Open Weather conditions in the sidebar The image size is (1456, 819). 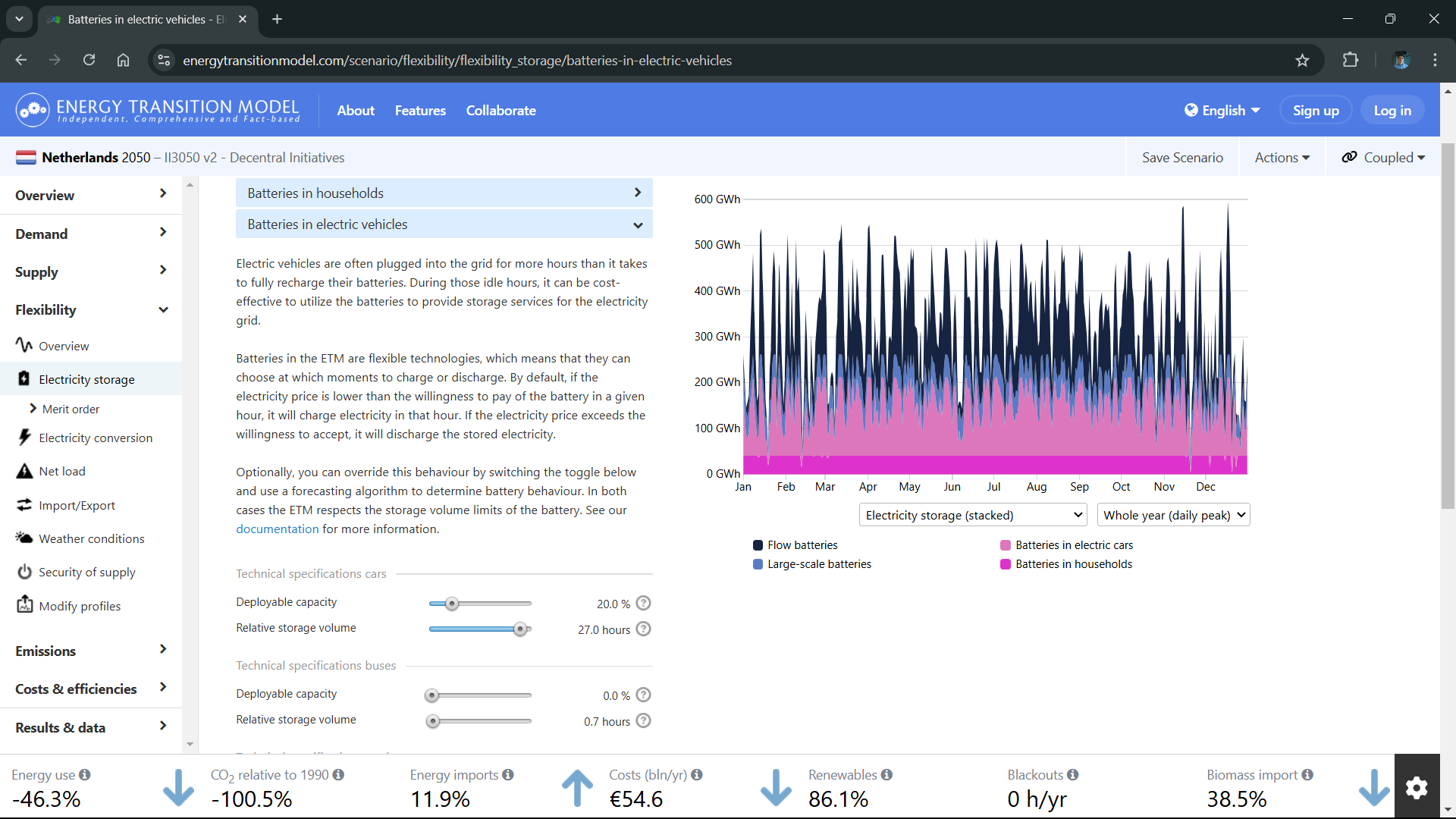[x=91, y=538]
